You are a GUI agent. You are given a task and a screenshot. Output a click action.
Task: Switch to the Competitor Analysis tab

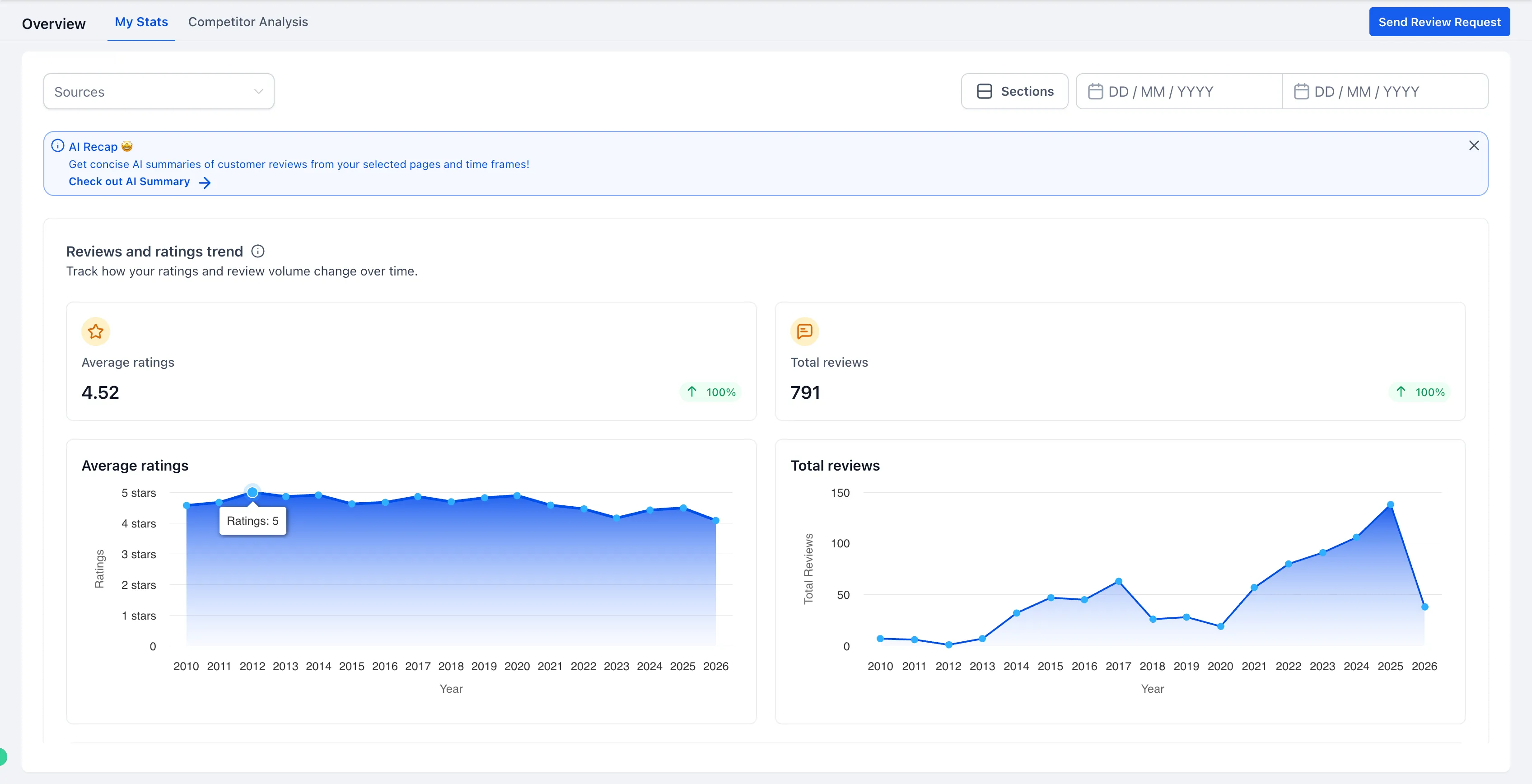tap(248, 22)
